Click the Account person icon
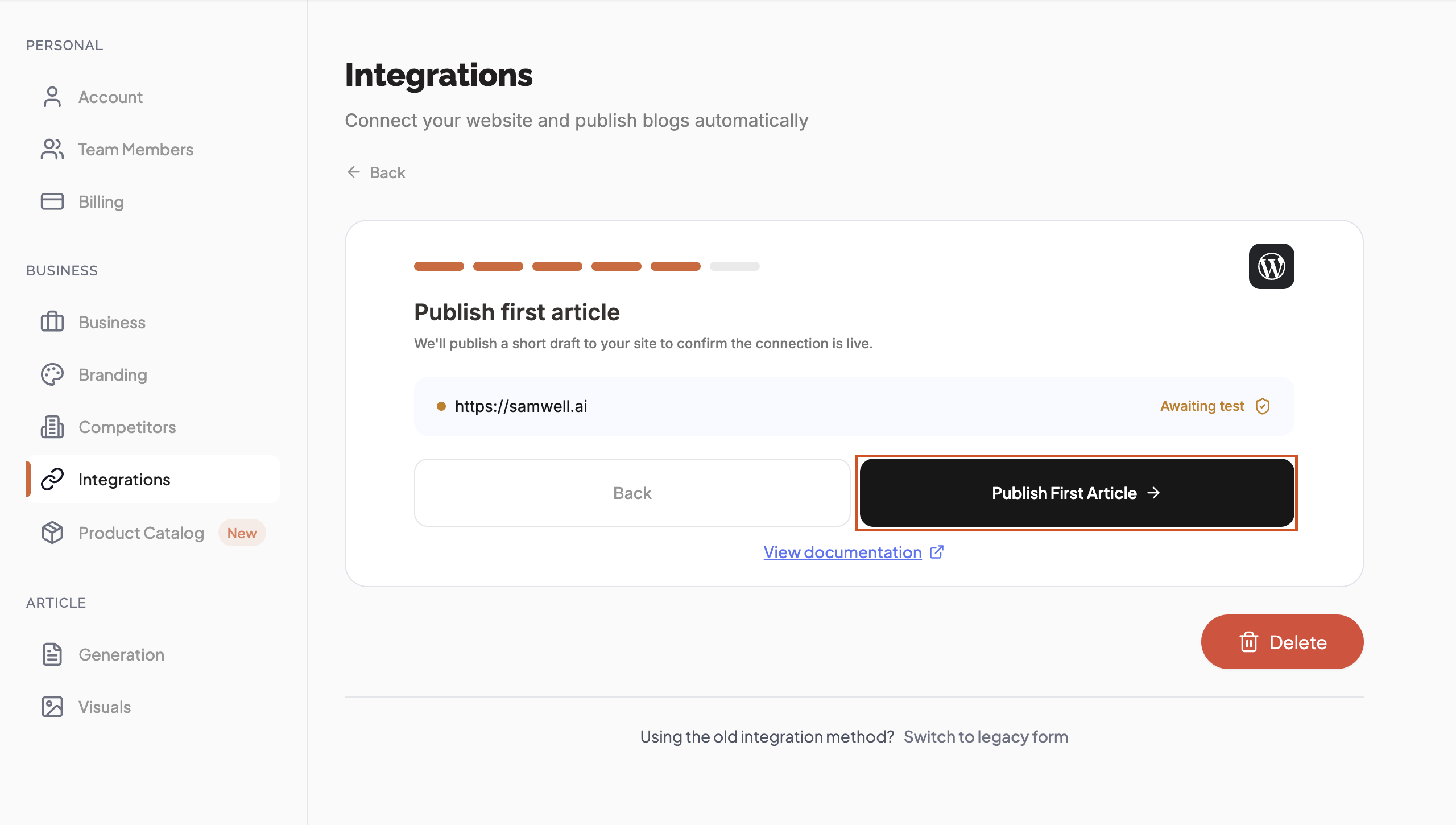 [52, 97]
